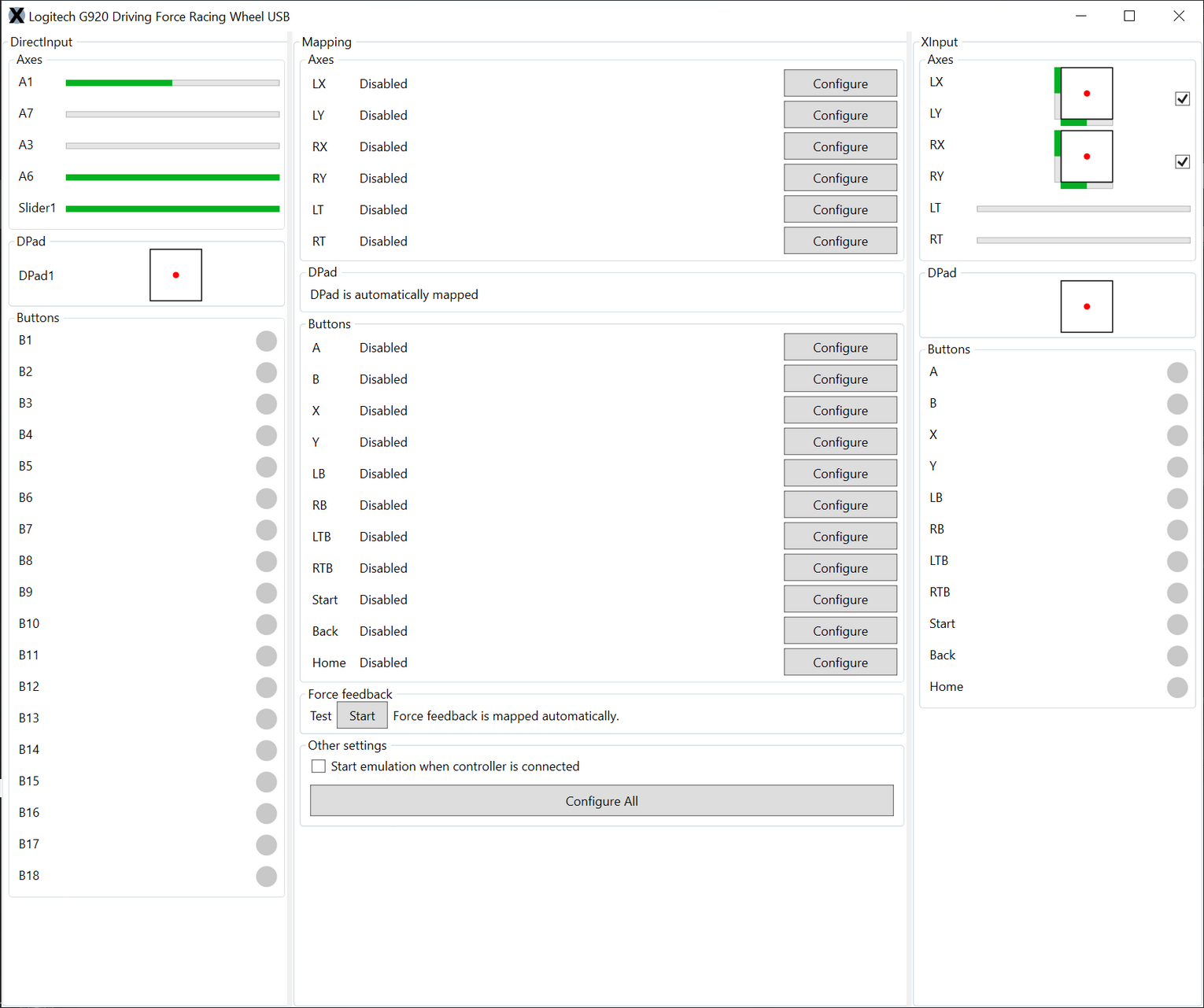This screenshot has width=1204, height=1008.
Task: Click the XInput RB button indicator
Action: pyautogui.click(x=1177, y=530)
